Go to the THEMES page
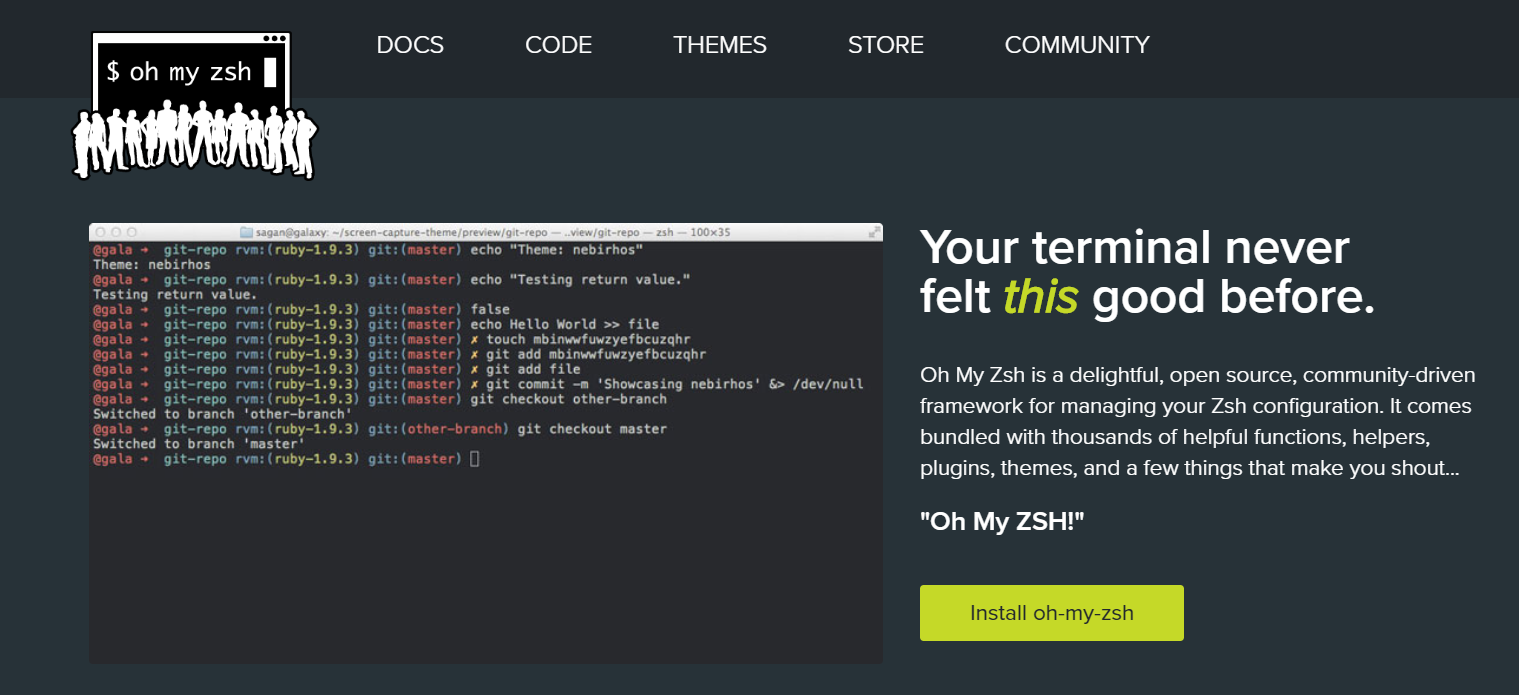 [x=720, y=45]
